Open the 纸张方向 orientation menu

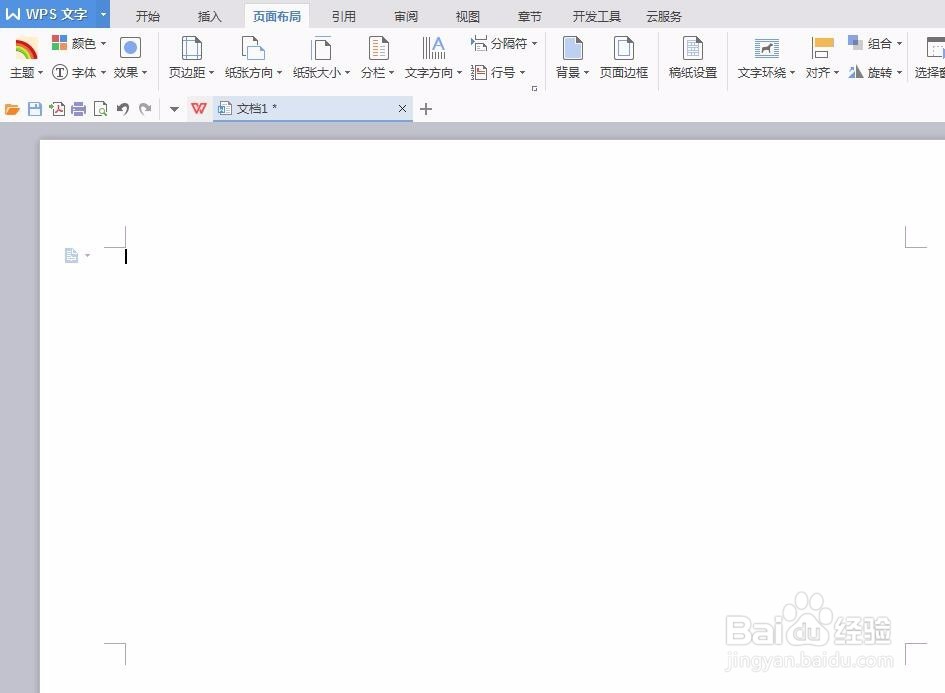253,58
